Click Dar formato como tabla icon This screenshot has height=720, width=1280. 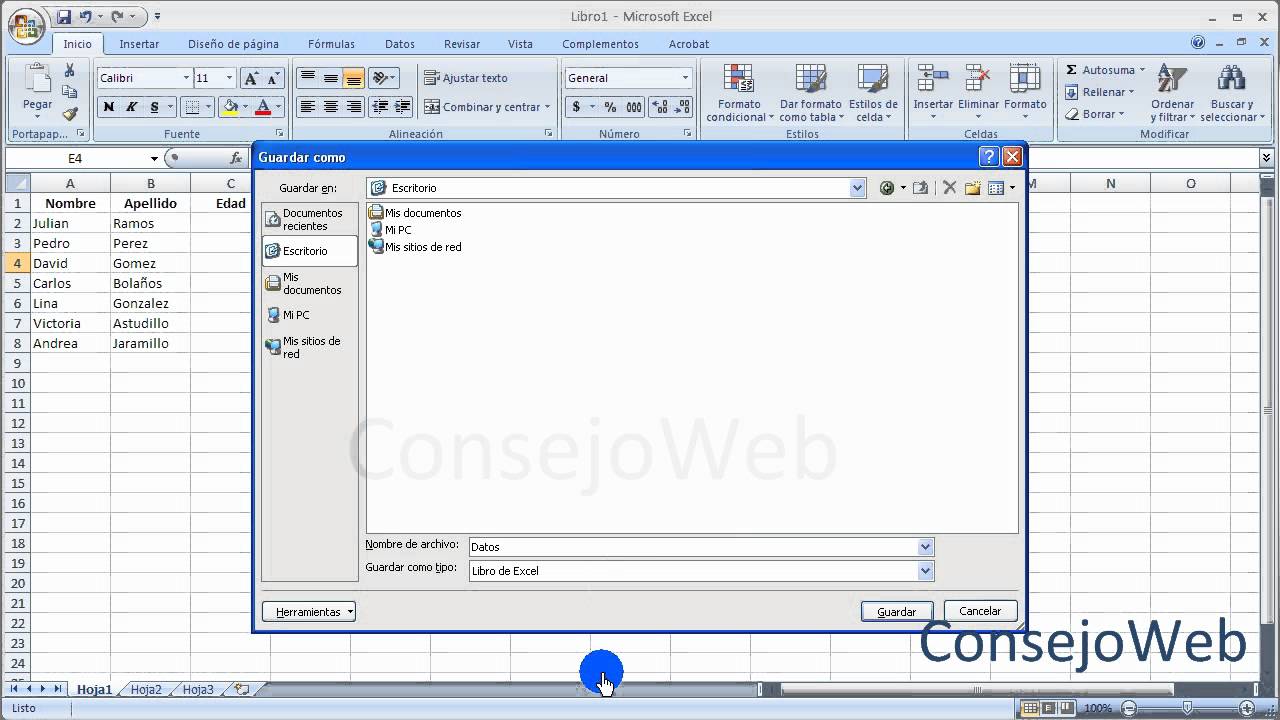tap(811, 80)
